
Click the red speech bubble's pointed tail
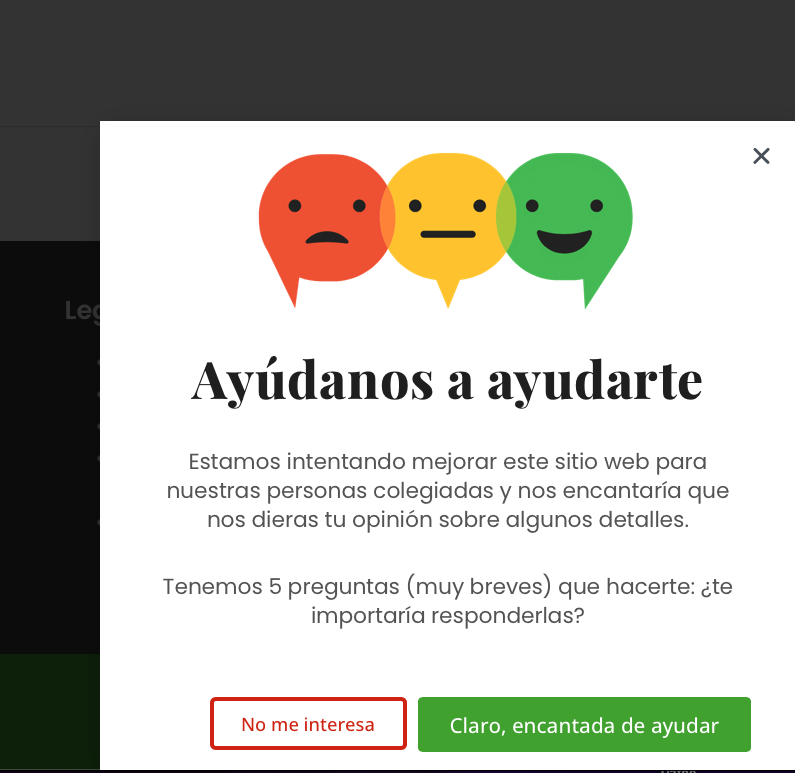pyautogui.click(x=292, y=291)
